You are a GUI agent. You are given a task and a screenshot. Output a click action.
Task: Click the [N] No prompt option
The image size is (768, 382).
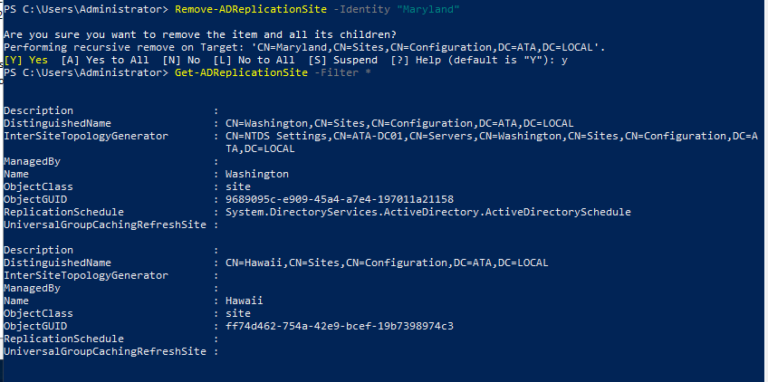tap(181, 60)
